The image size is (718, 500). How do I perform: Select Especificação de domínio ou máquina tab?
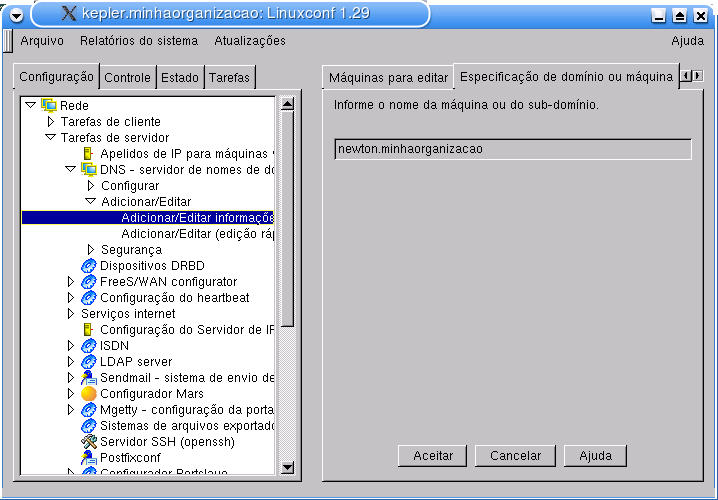[x=566, y=76]
